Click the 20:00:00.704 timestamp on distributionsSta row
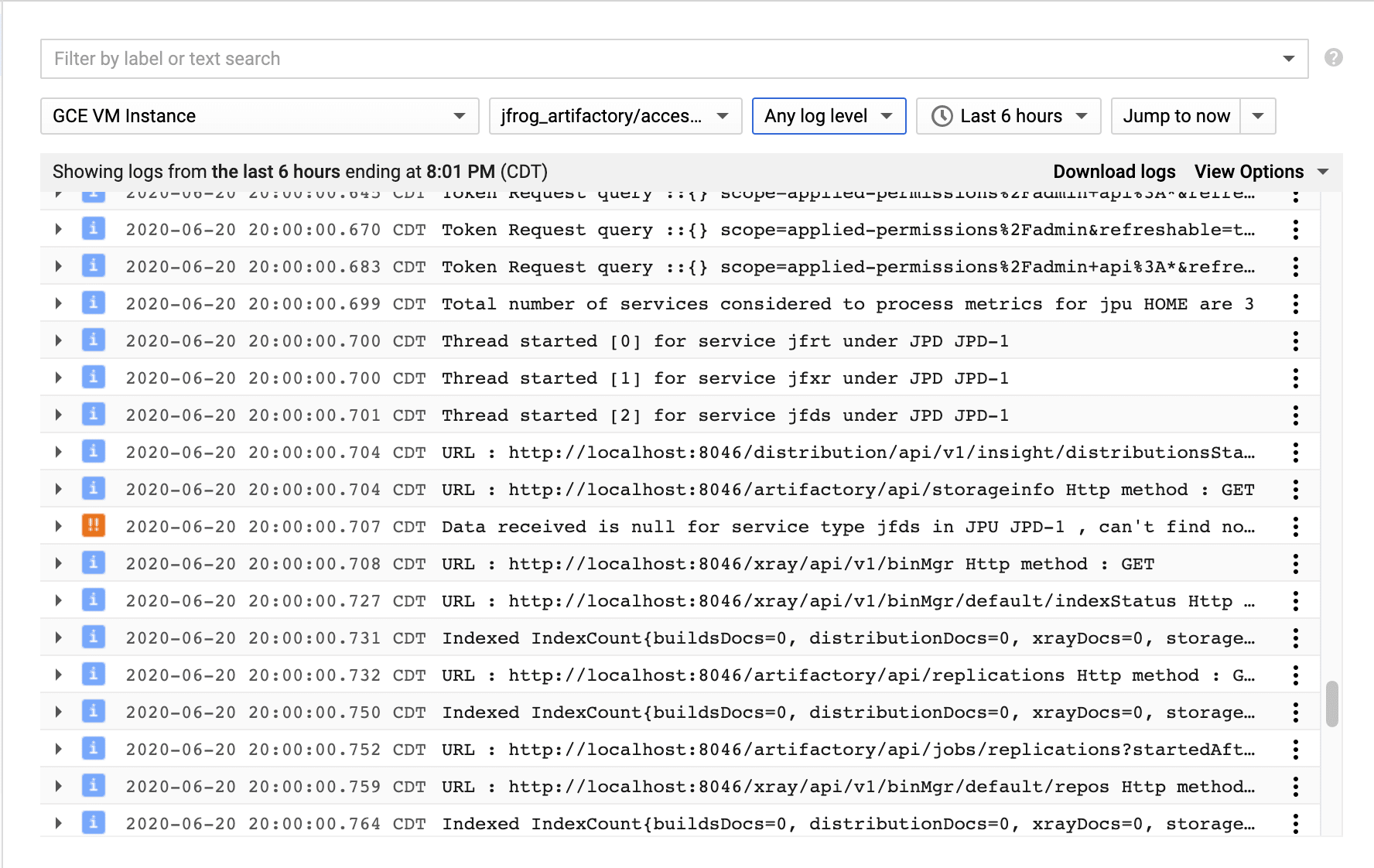Viewport: 1374px width, 868px height. [x=276, y=453]
